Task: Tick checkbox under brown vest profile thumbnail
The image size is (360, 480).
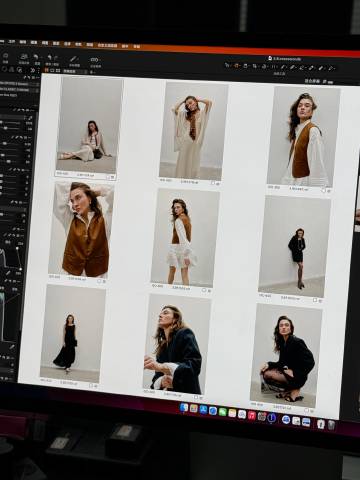Action: click(x=323, y=190)
